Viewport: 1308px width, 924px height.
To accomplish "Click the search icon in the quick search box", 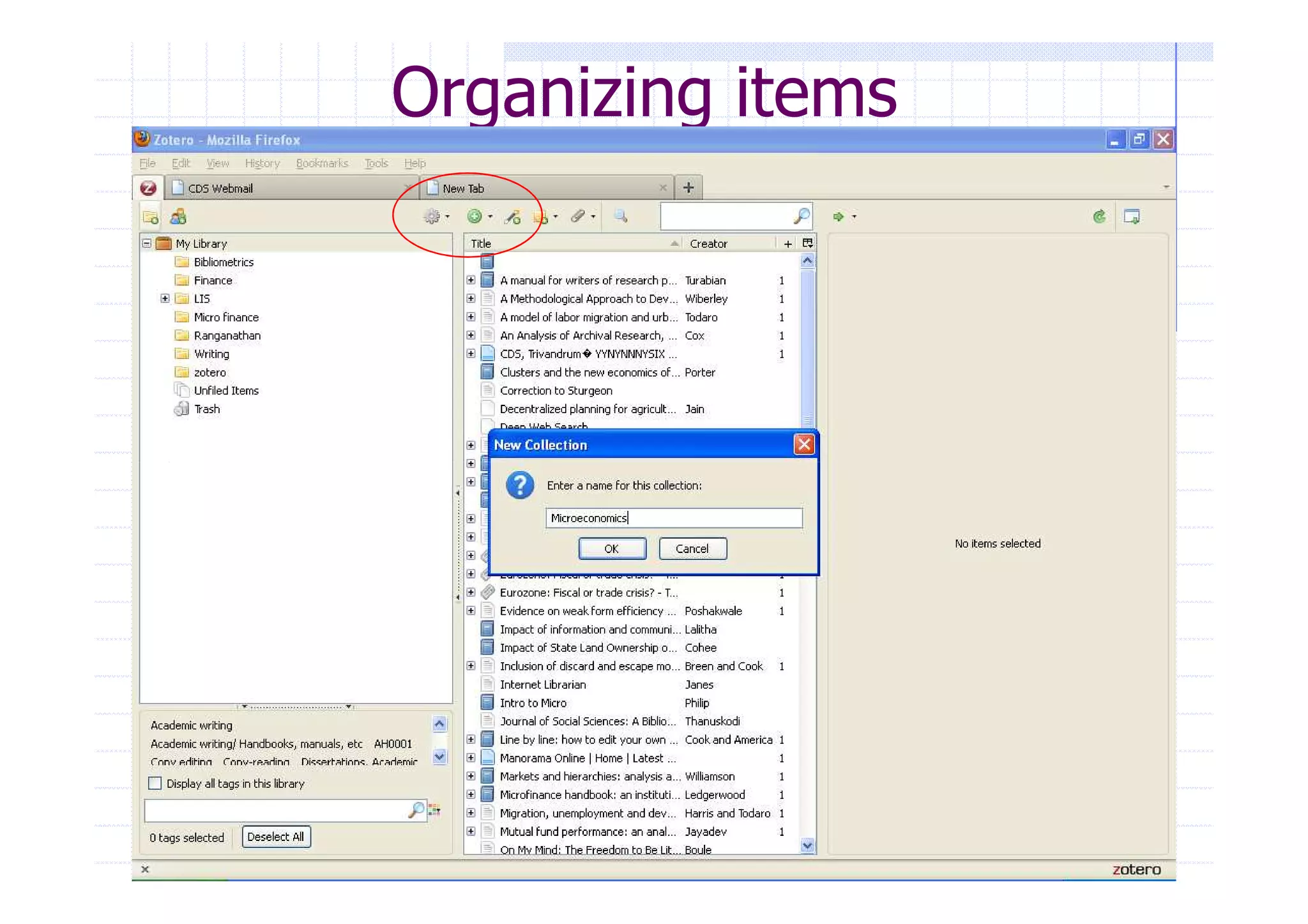I will [802, 216].
